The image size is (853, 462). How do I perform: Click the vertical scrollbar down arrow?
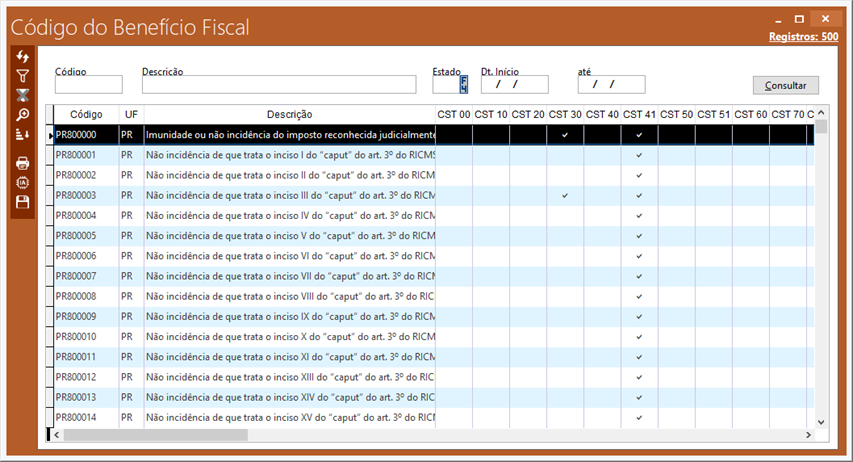click(x=821, y=422)
